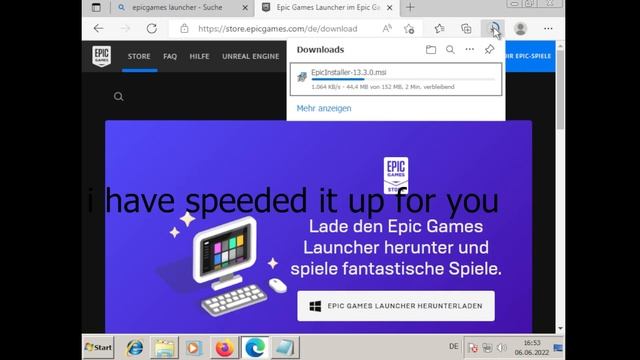
Task: Open a new tab with plus button
Action: point(410,7)
